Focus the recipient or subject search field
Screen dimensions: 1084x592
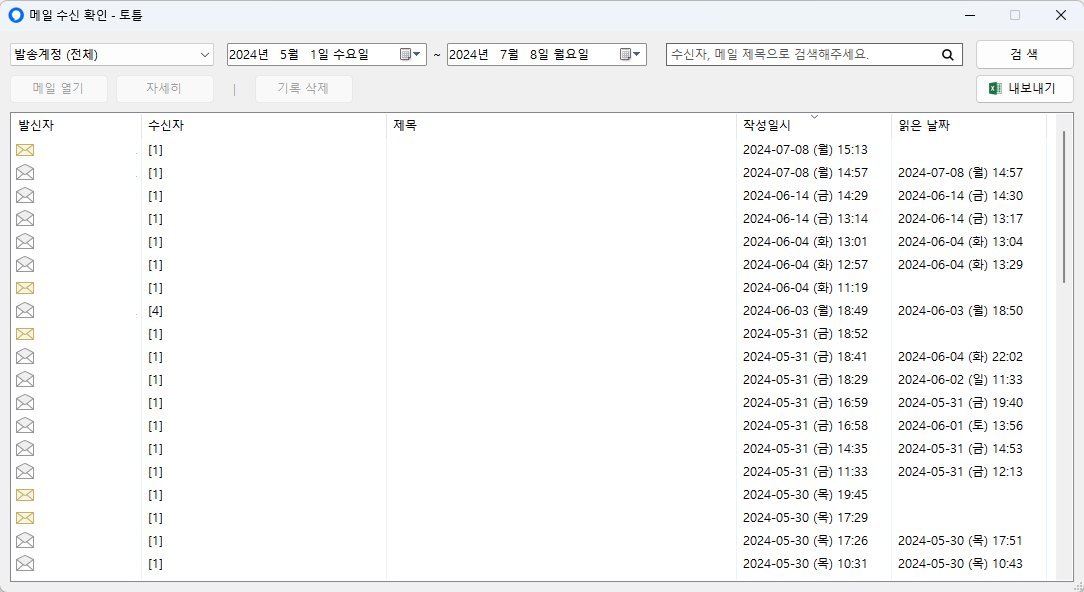[802, 55]
